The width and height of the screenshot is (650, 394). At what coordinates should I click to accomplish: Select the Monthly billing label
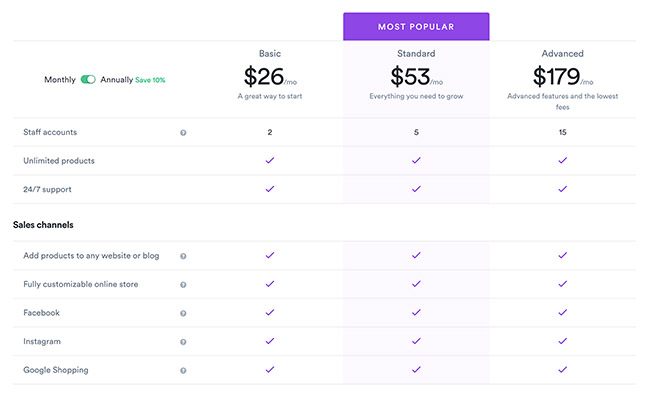60,80
